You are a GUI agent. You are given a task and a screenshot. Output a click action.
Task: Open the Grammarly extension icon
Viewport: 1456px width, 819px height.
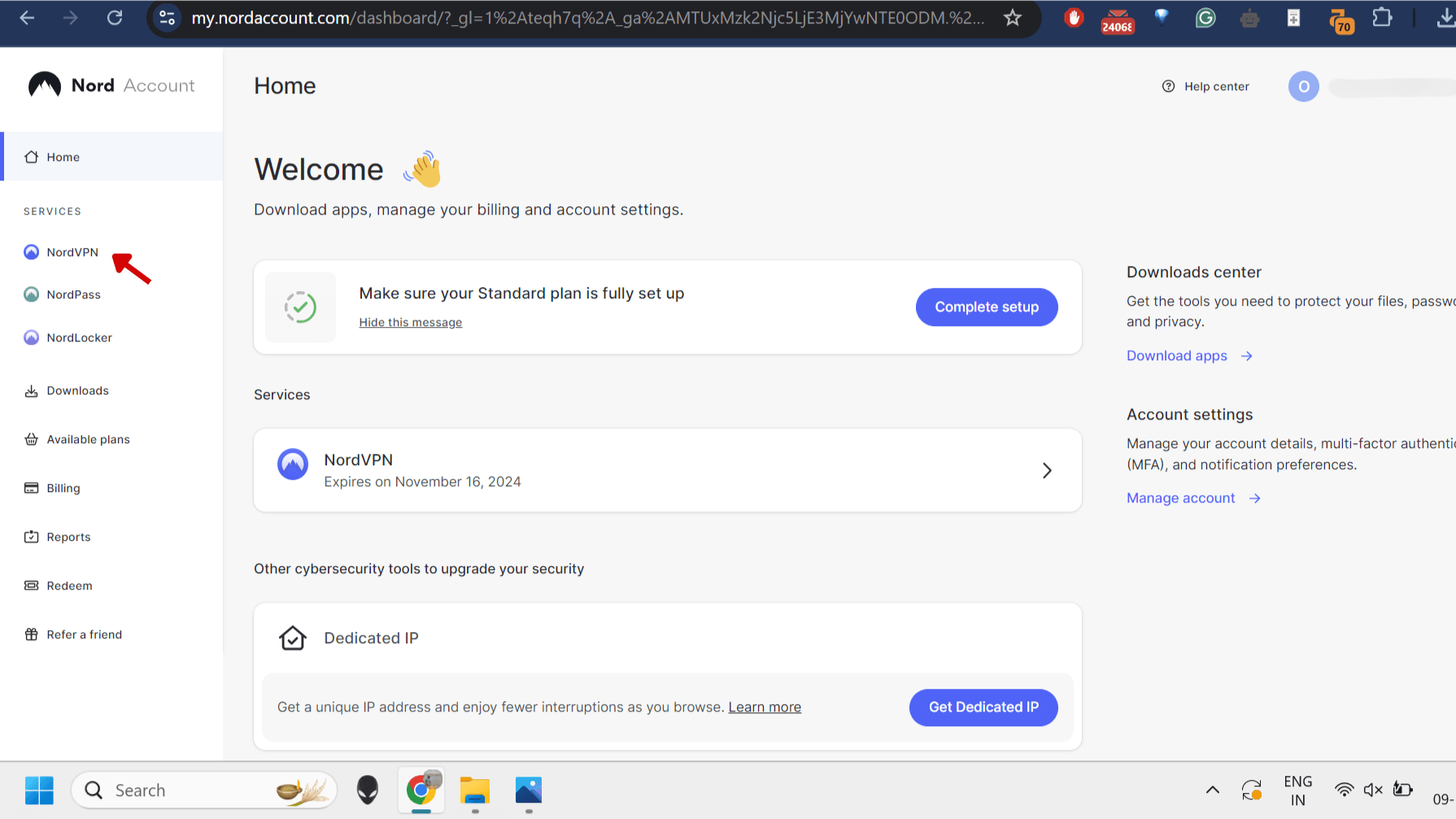1205,18
